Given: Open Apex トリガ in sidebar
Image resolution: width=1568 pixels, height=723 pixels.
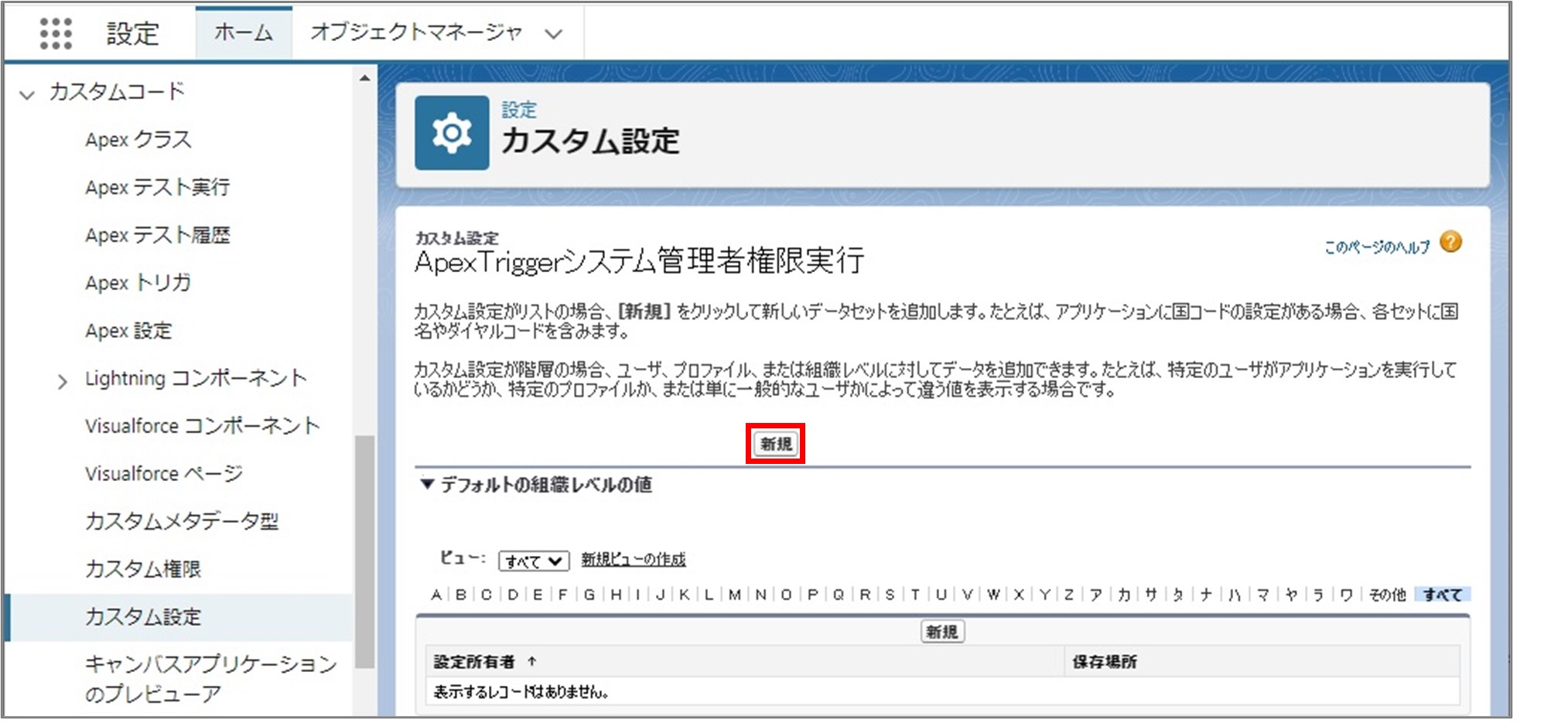Looking at the screenshot, I should click(138, 283).
